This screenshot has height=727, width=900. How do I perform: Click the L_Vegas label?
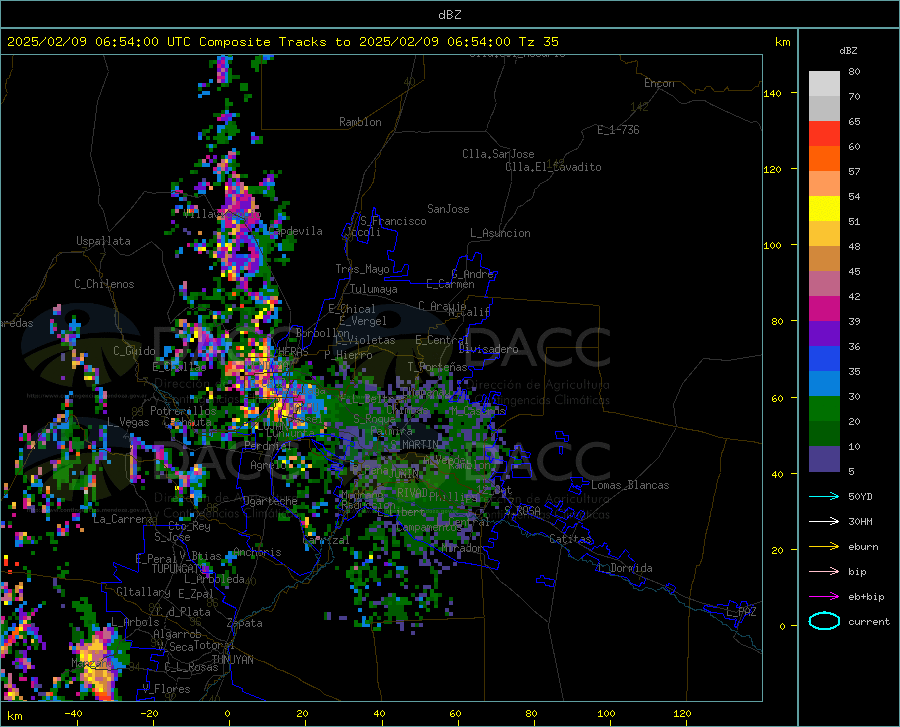[x=128, y=422]
